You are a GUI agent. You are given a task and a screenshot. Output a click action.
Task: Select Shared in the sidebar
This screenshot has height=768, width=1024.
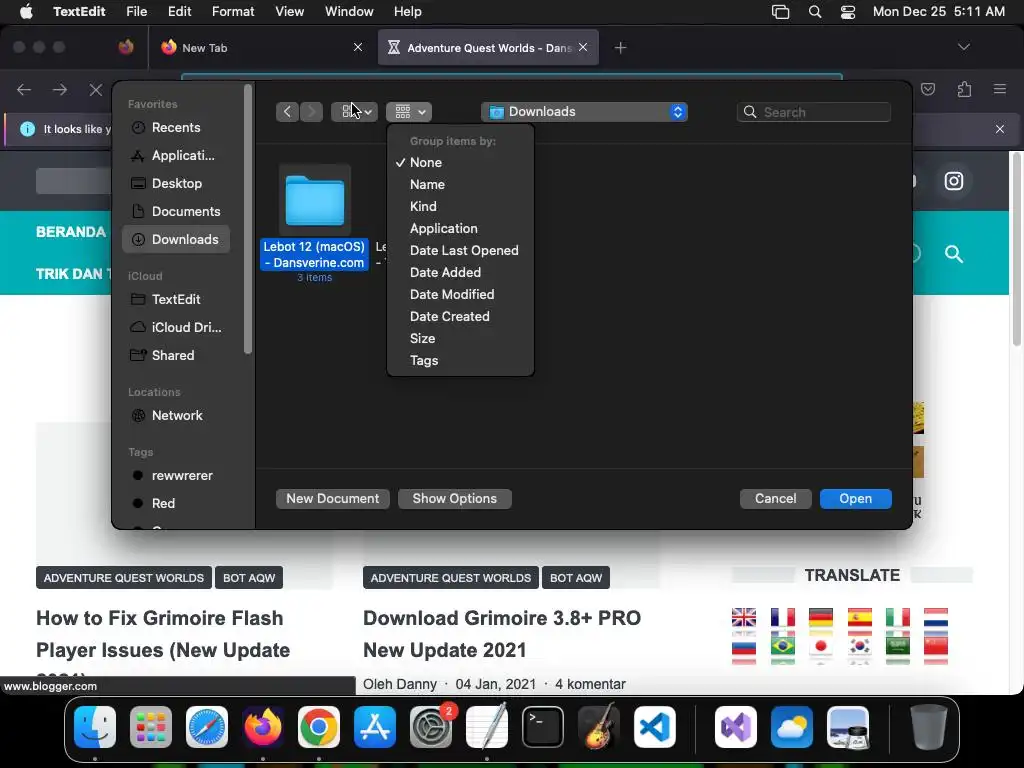click(176, 355)
